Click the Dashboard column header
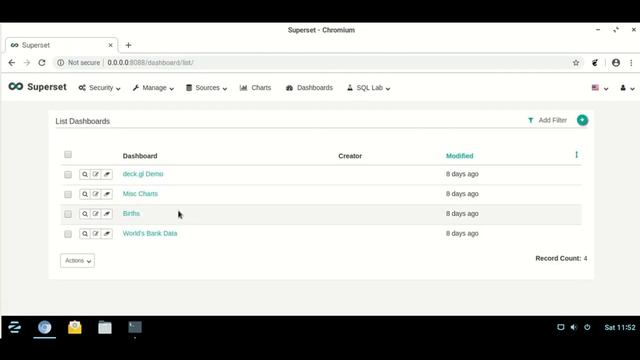This screenshot has width=640, height=360. [140, 156]
